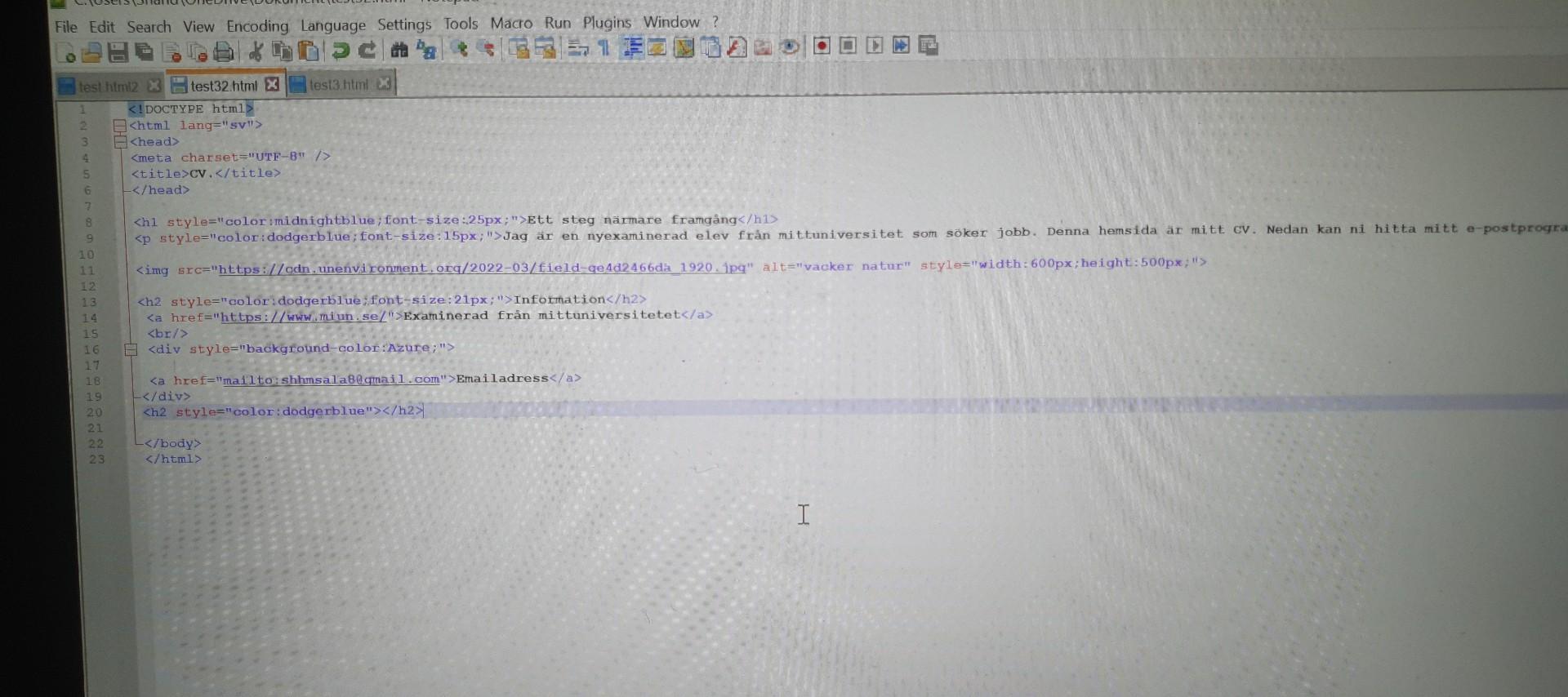This screenshot has width=1568, height=697.
Task: Click the text "<title>CV.</title>"
Action: 206,173
